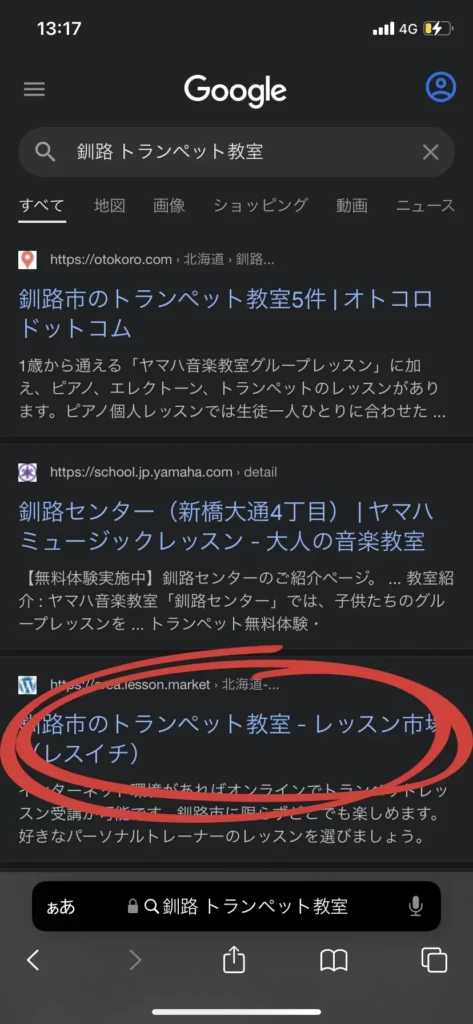The image size is (473, 1024).
Task: Tap the Safari address bar showing 釧路 トランペット教室
Action: pos(236,906)
